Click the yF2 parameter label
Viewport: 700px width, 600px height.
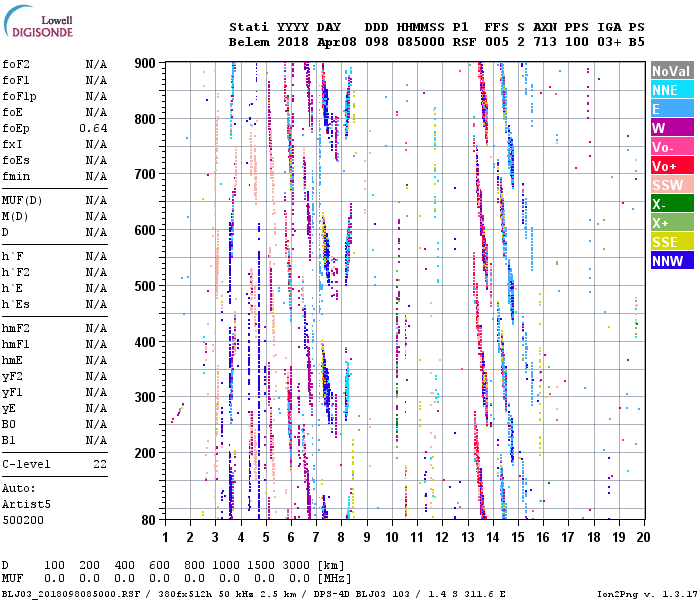click(x=12, y=376)
